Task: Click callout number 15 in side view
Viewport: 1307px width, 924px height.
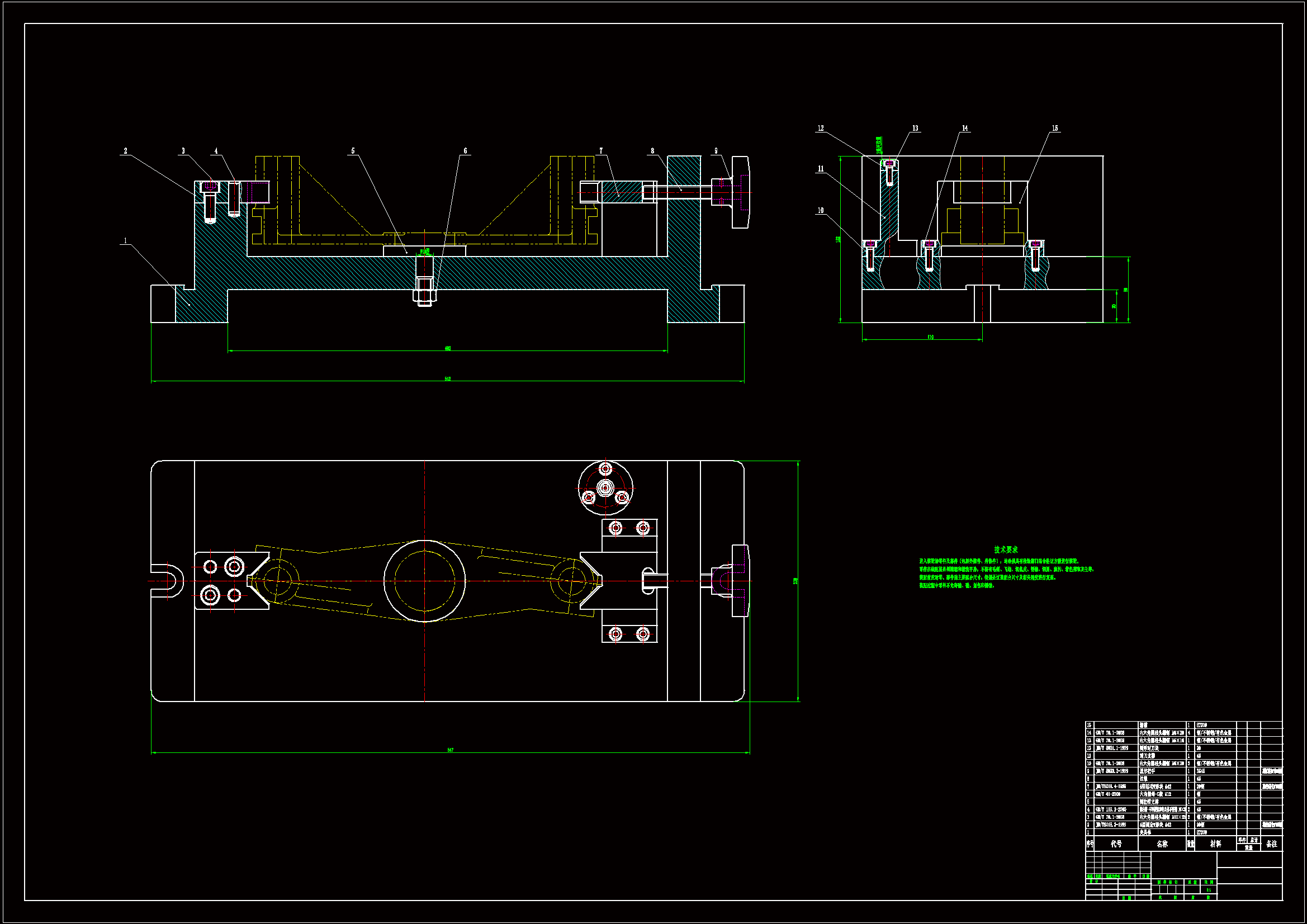Action: pos(1055,128)
